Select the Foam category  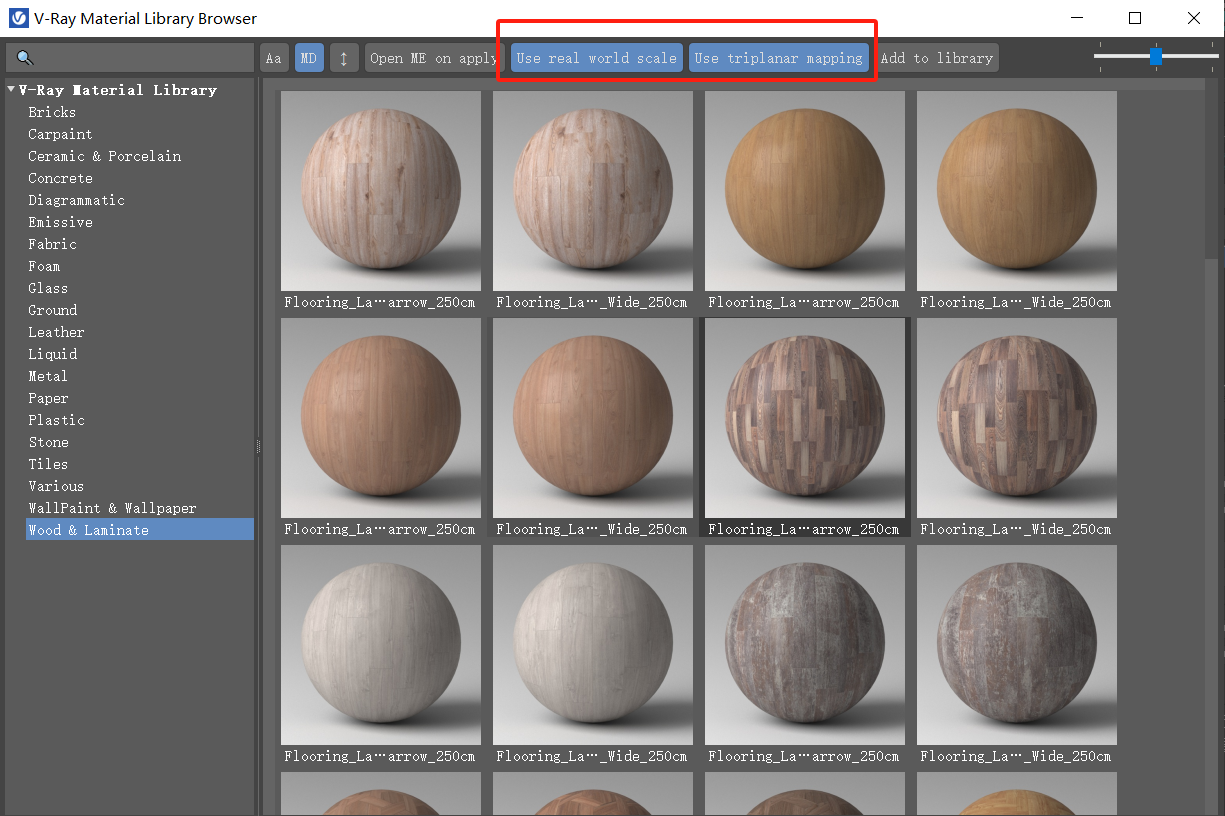click(44, 266)
